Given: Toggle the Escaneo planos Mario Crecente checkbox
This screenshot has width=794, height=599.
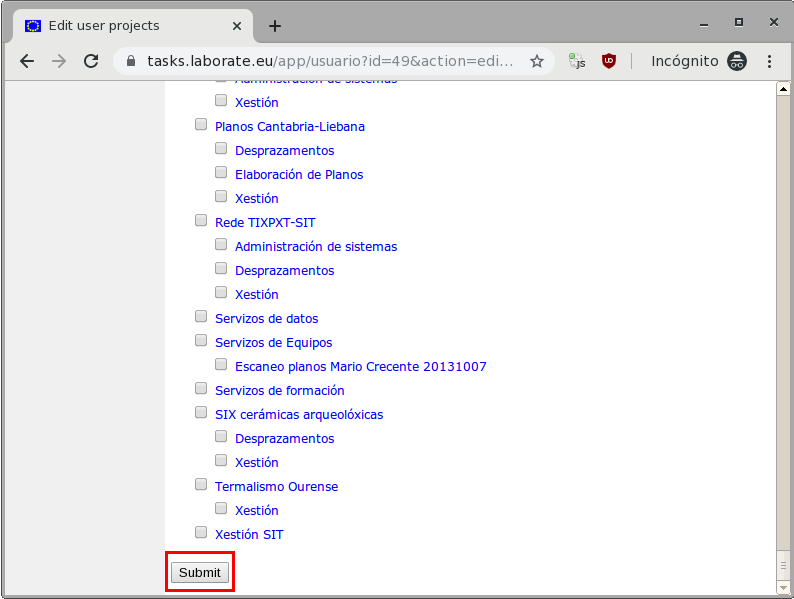Looking at the screenshot, I should (x=221, y=365).
